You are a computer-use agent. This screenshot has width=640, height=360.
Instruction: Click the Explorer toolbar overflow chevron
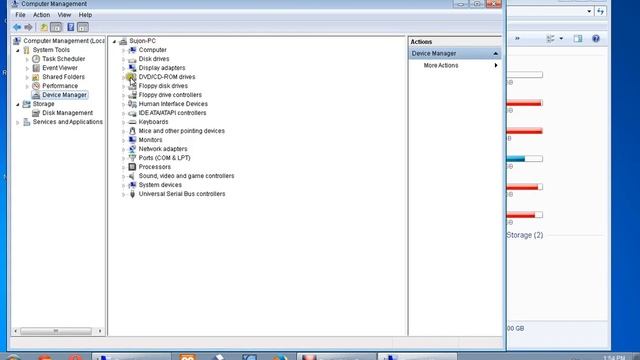pos(517,38)
